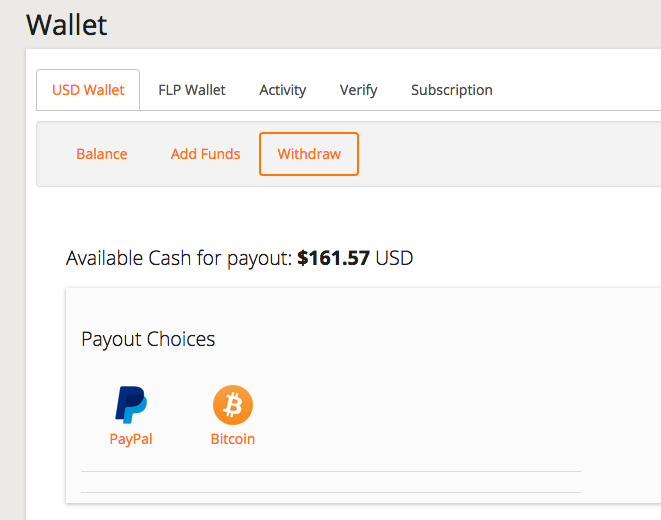Select the Add Funds option
The width and height of the screenshot is (661, 520).
click(x=206, y=154)
